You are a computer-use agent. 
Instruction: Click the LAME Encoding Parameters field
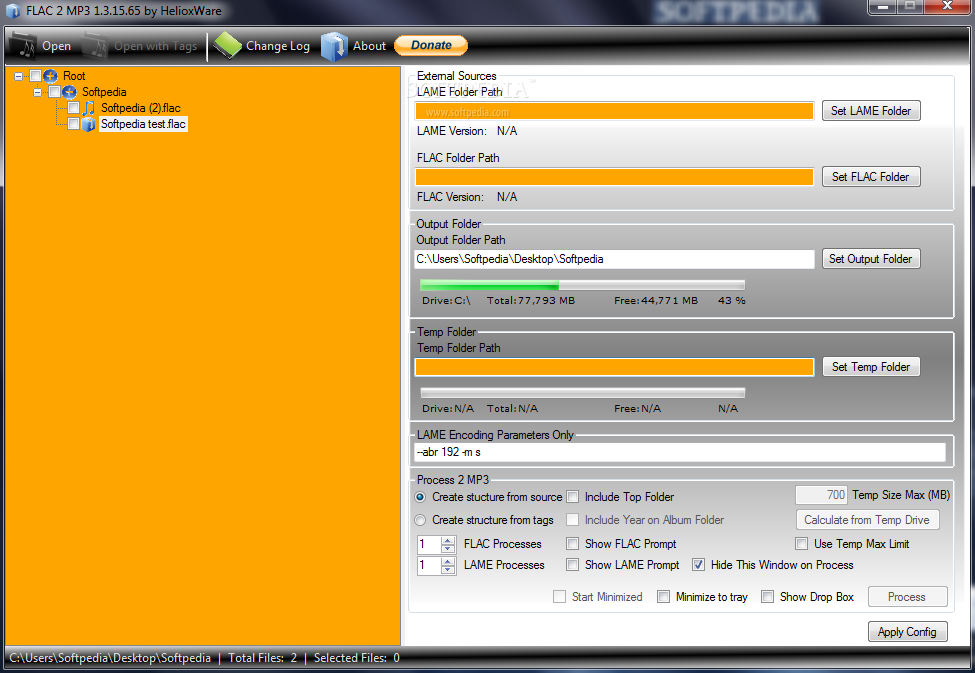pyautogui.click(x=680, y=452)
